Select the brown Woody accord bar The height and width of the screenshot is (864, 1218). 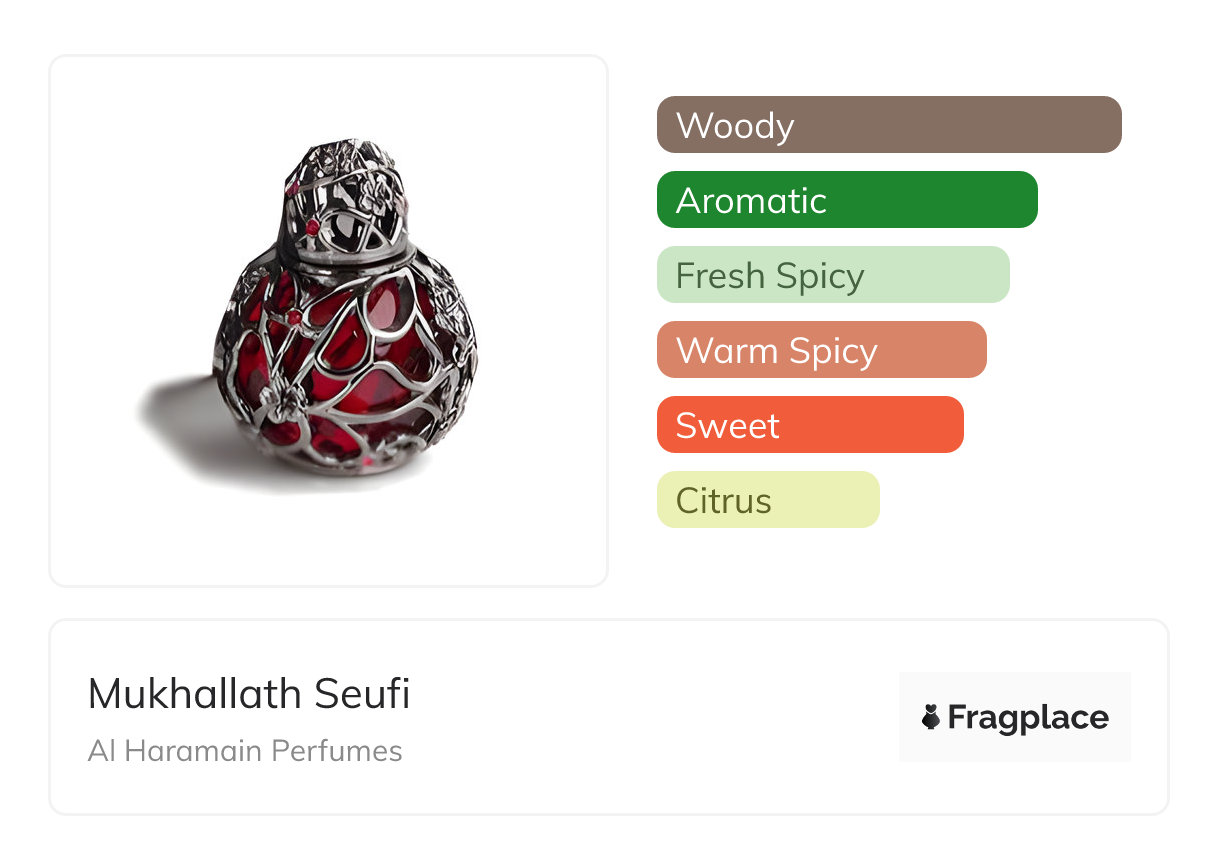[x=889, y=125]
